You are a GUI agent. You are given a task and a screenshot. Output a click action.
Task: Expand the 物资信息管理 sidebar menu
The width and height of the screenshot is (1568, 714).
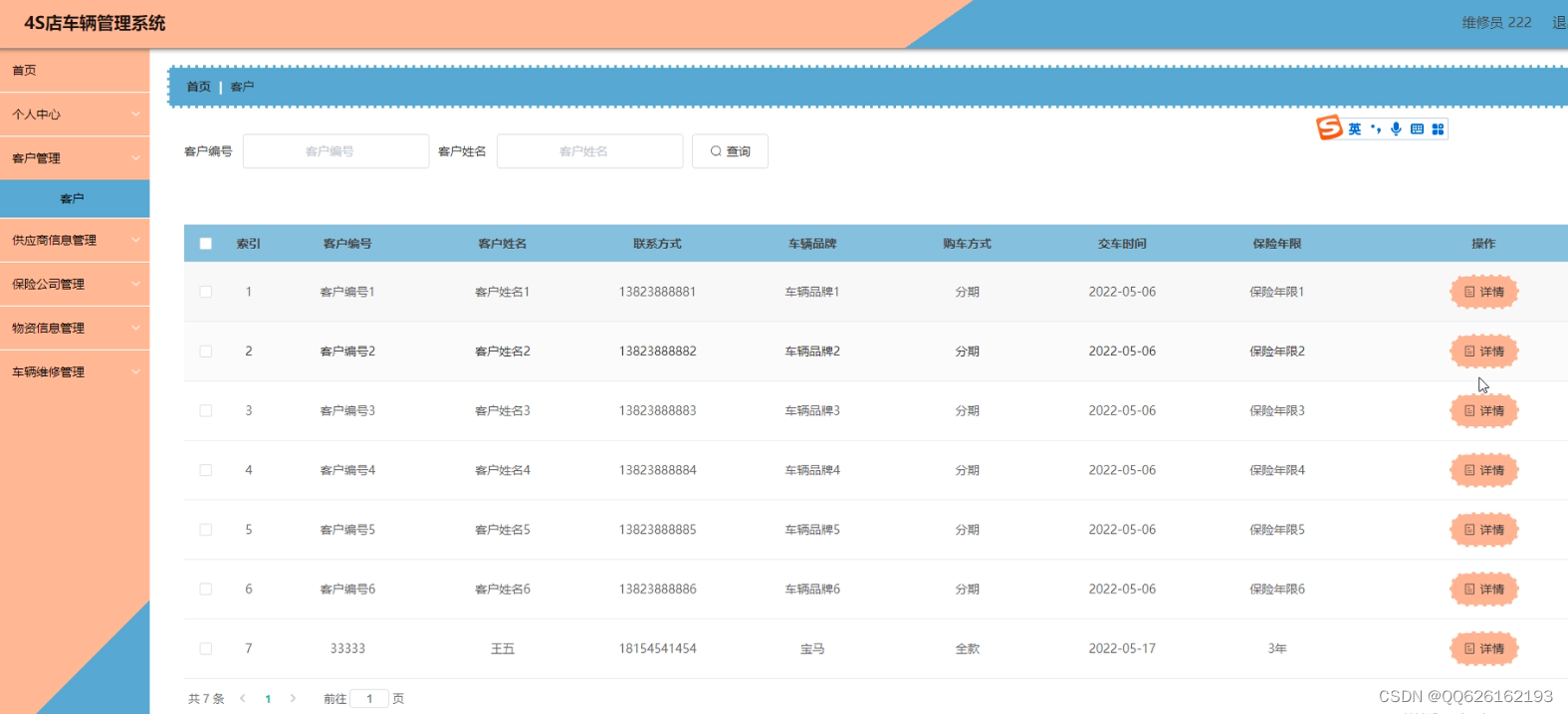tap(75, 328)
